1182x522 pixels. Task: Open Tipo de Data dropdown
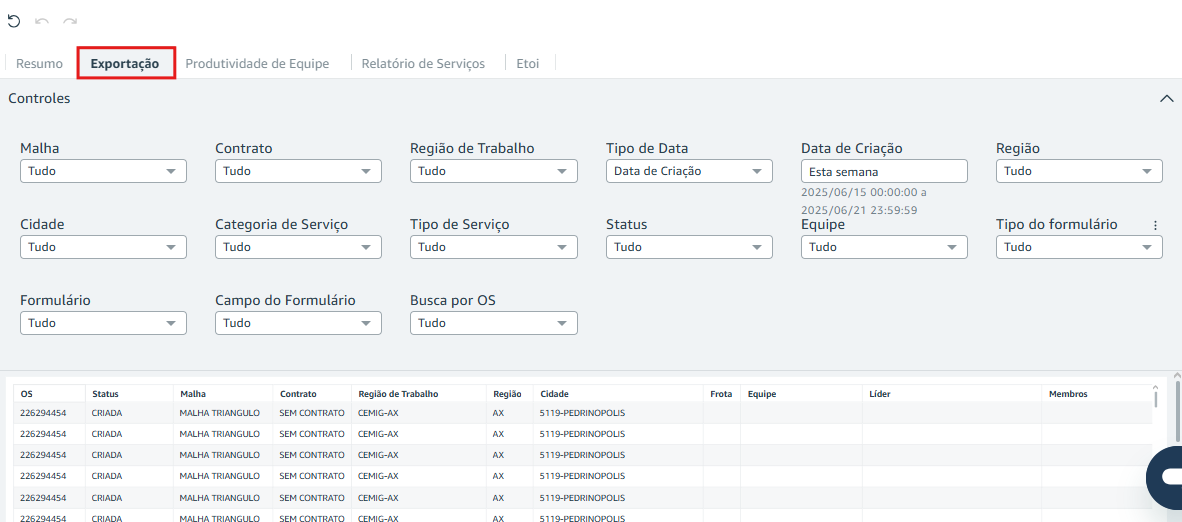click(689, 171)
